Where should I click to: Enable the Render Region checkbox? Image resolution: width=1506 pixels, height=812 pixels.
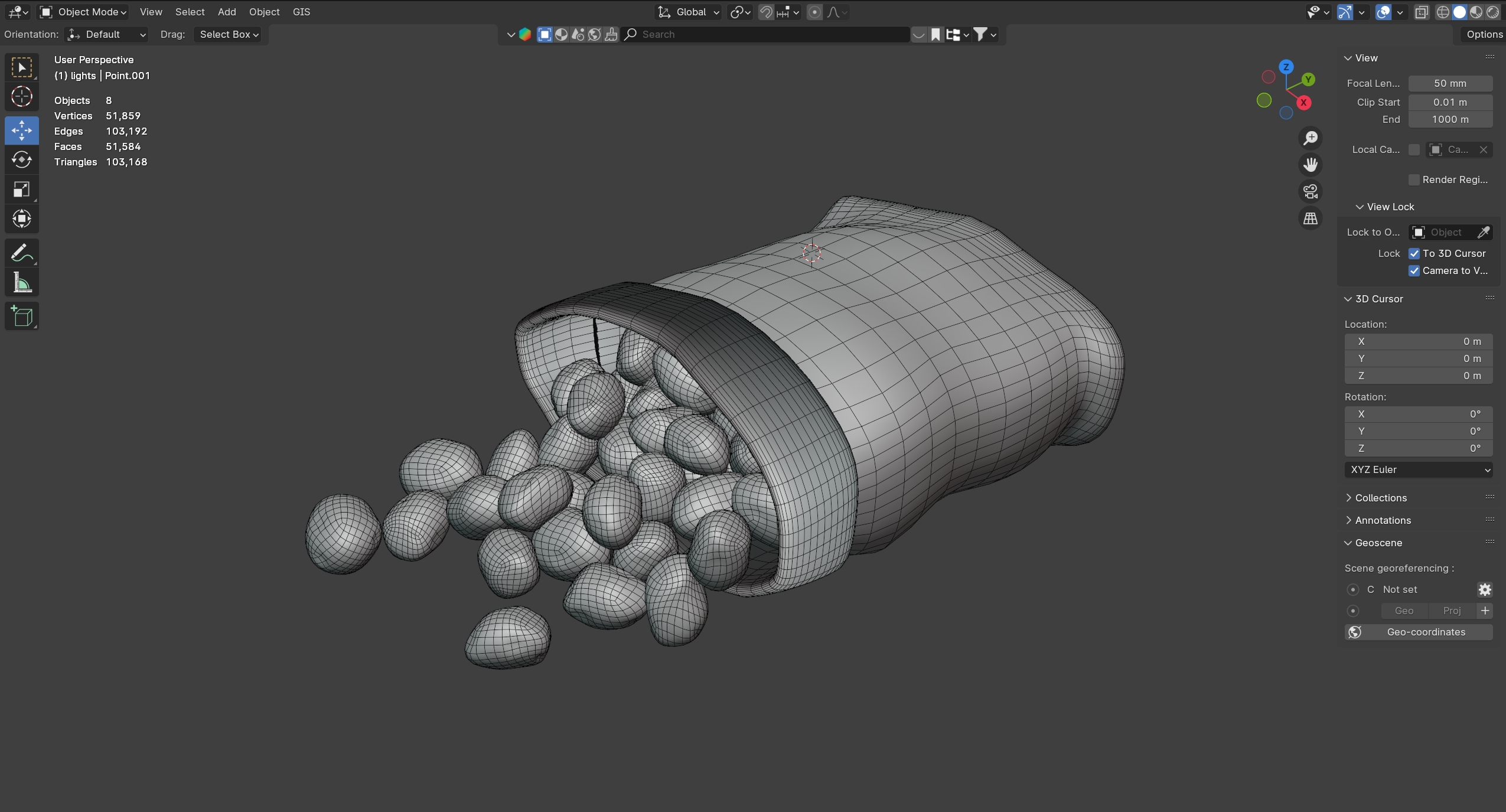(x=1414, y=180)
